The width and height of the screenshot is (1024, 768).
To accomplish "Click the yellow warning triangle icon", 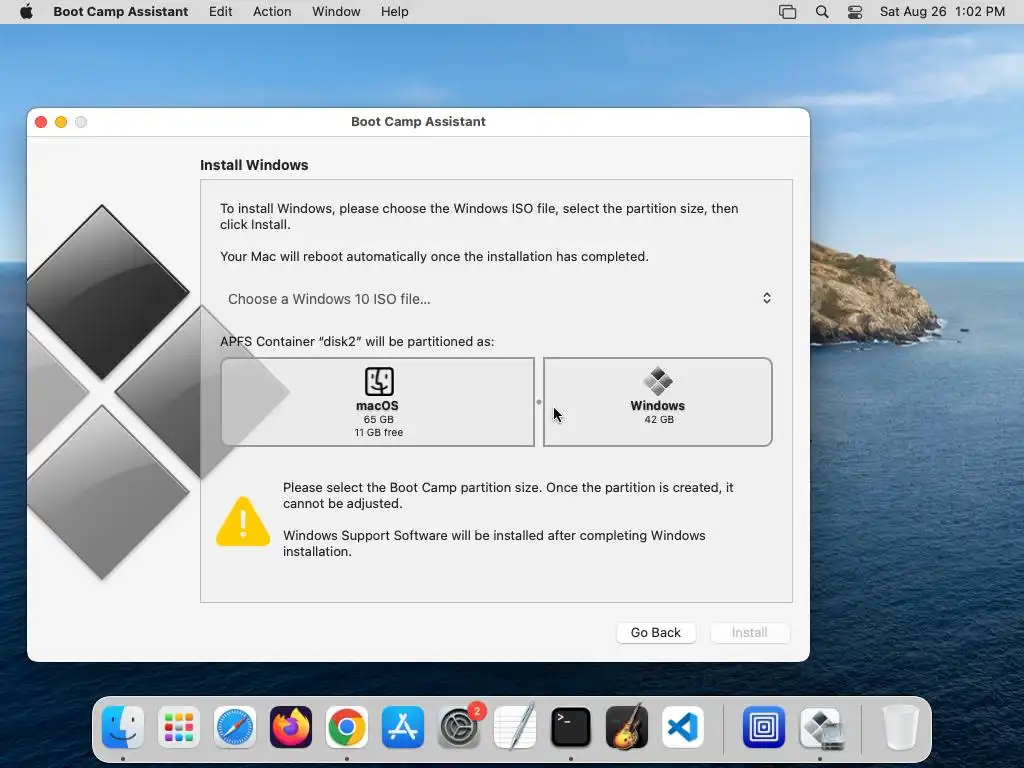I will pyautogui.click(x=243, y=521).
